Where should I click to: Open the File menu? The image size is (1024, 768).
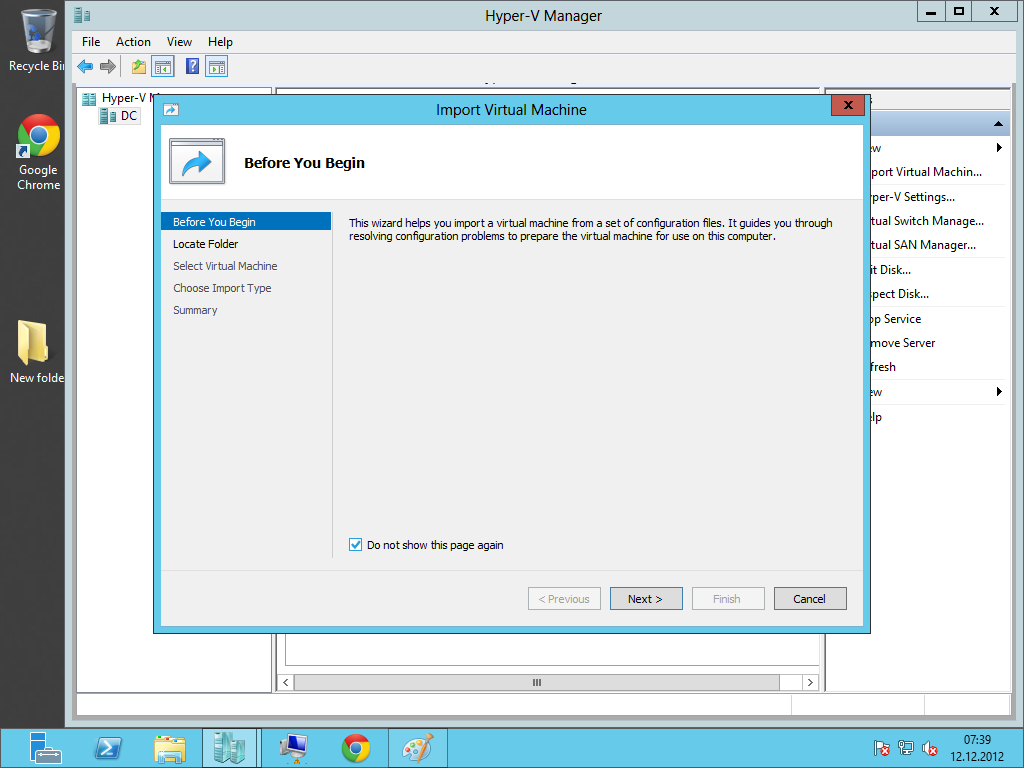[91, 42]
